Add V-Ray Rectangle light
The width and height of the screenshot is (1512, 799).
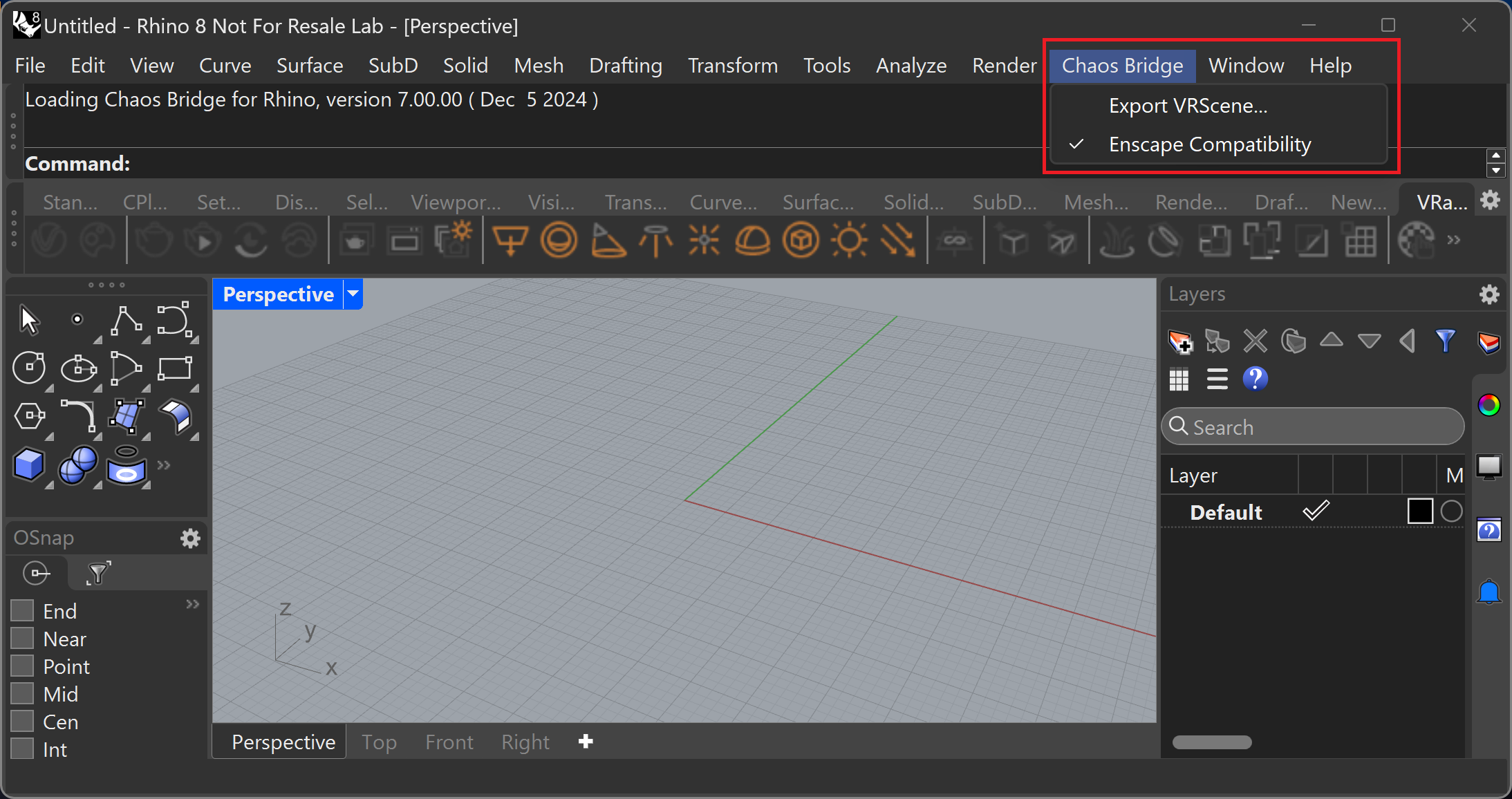point(510,241)
